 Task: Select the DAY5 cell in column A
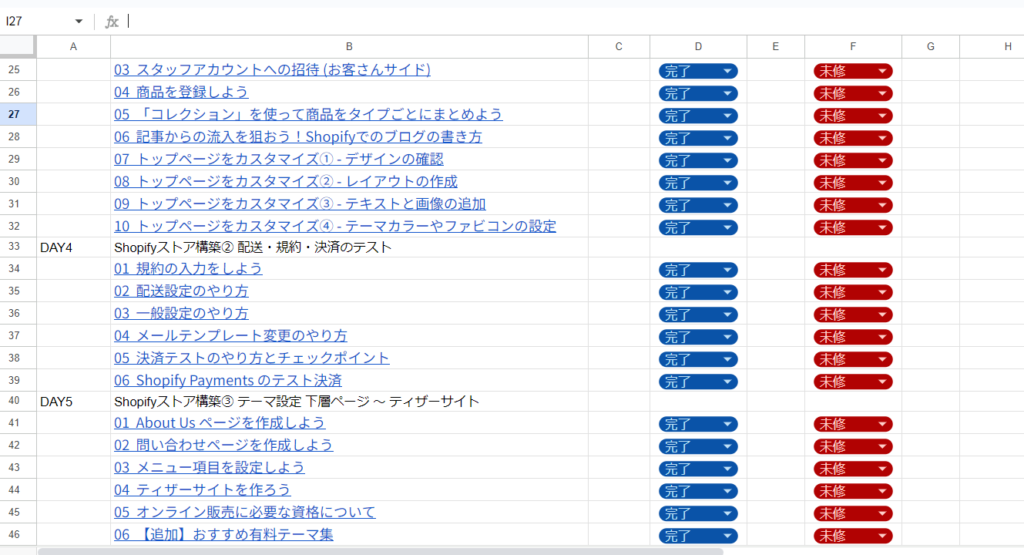[x=73, y=402]
